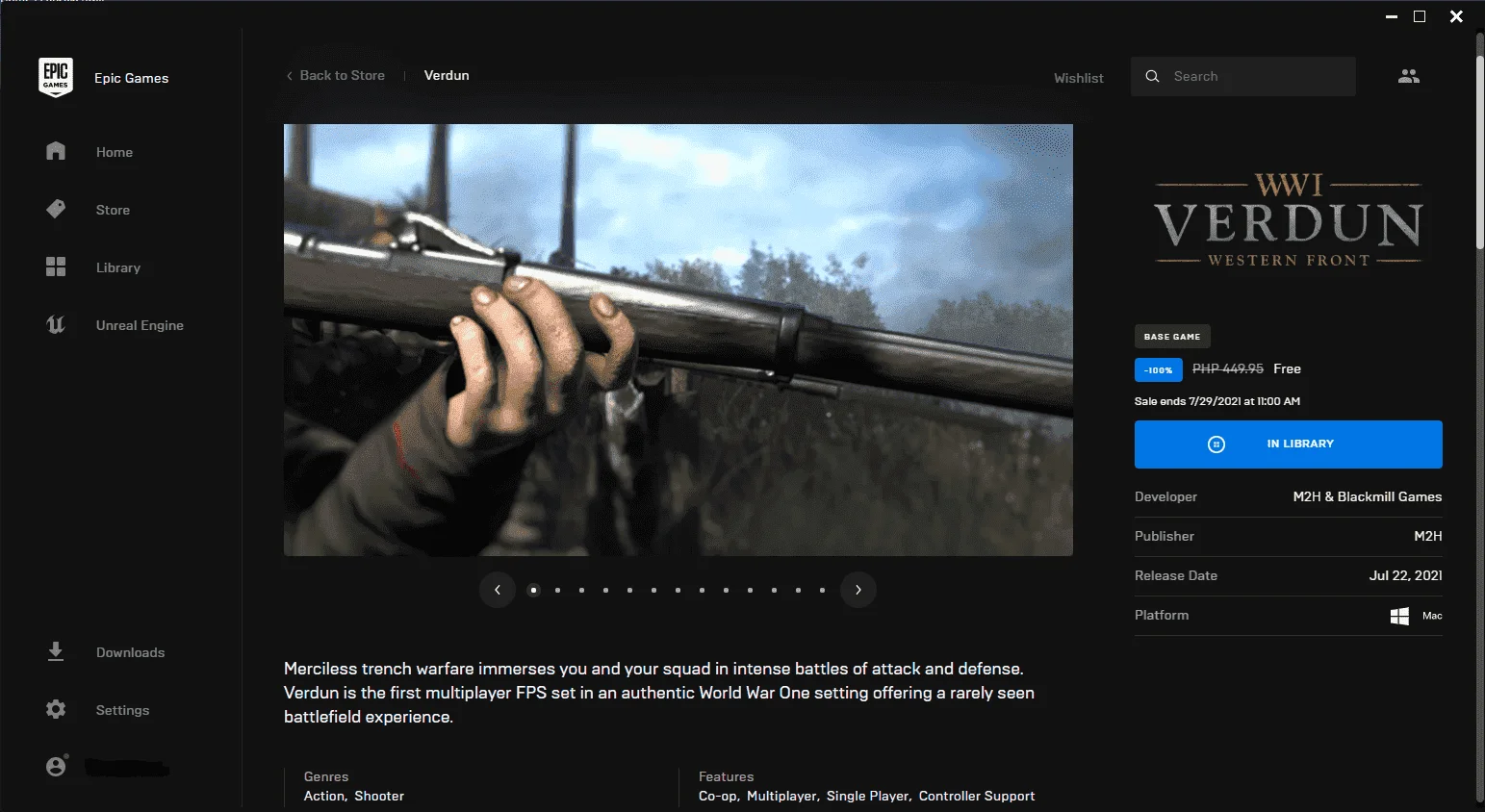Viewport: 1485px width, 812px height.
Task: Open Home via the house icon
Action: (x=56, y=151)
